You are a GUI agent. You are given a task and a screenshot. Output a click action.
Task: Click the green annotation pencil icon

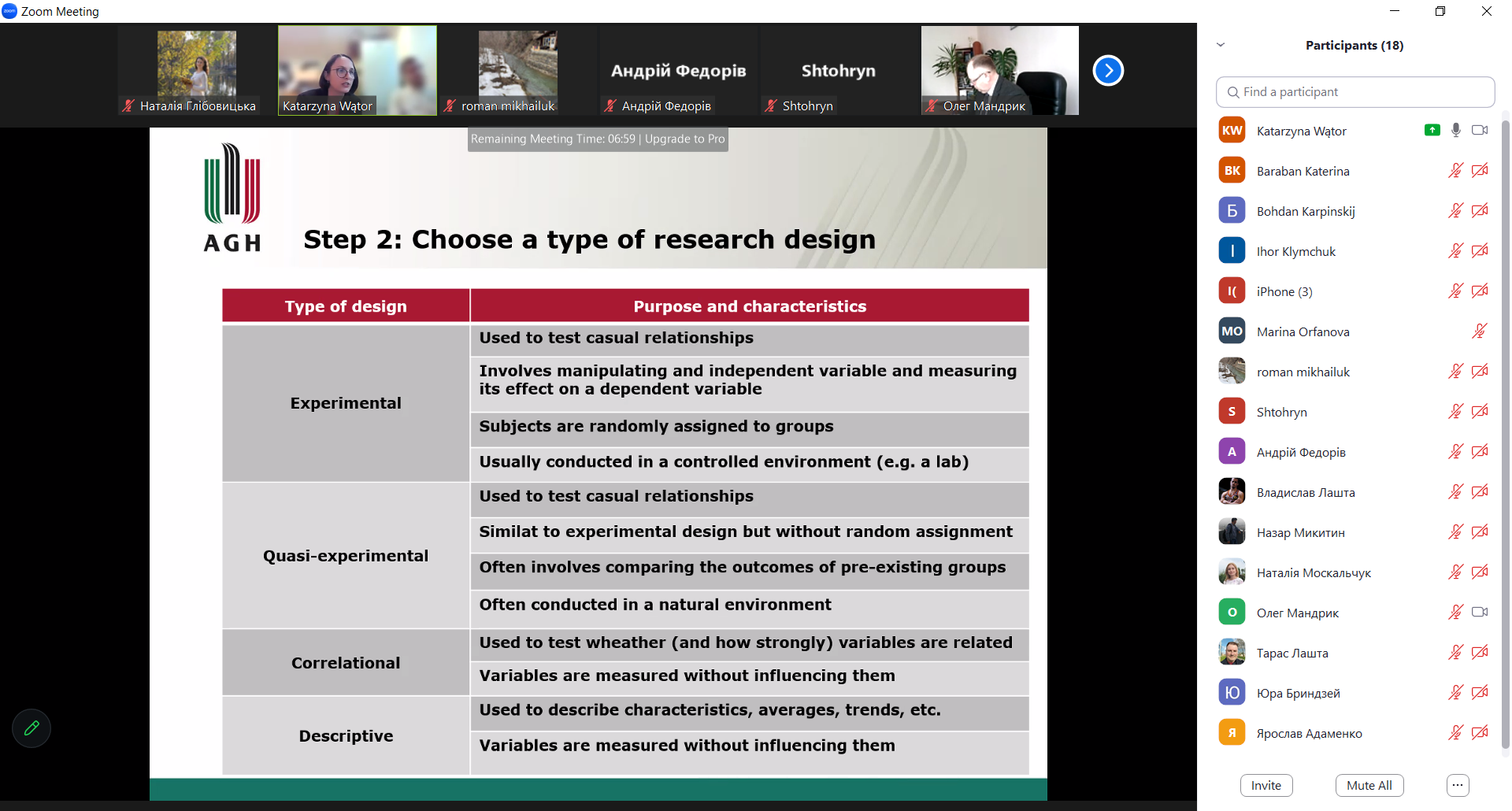pos(31,728)
